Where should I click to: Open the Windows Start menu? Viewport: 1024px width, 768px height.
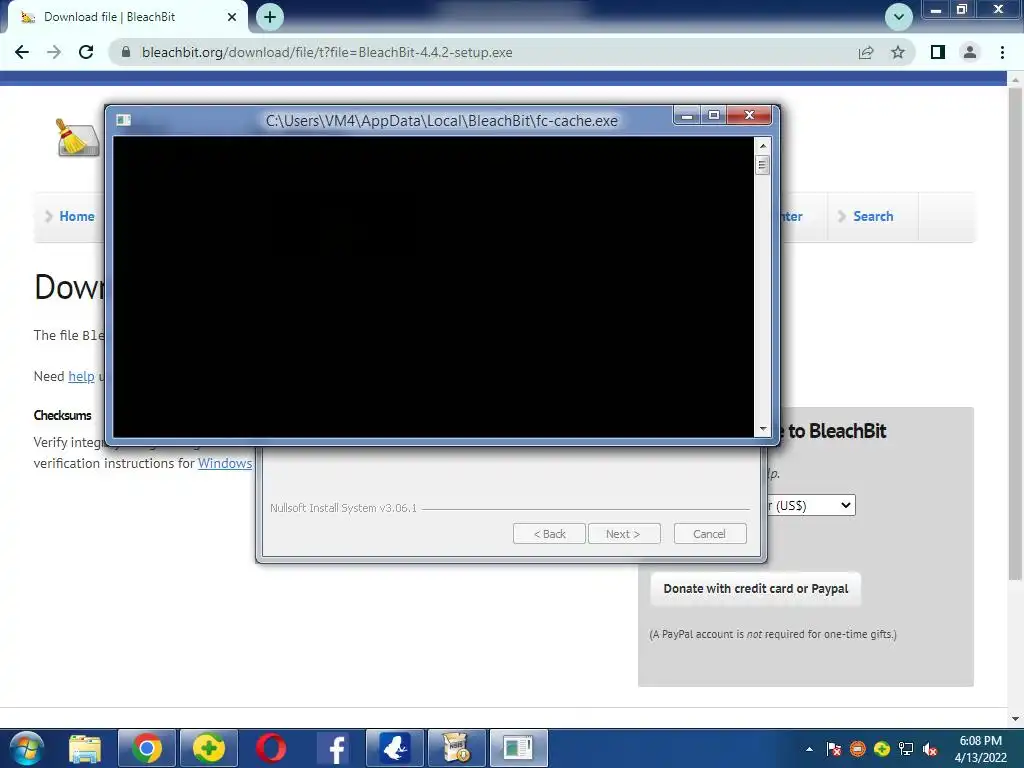pos(26,748)
